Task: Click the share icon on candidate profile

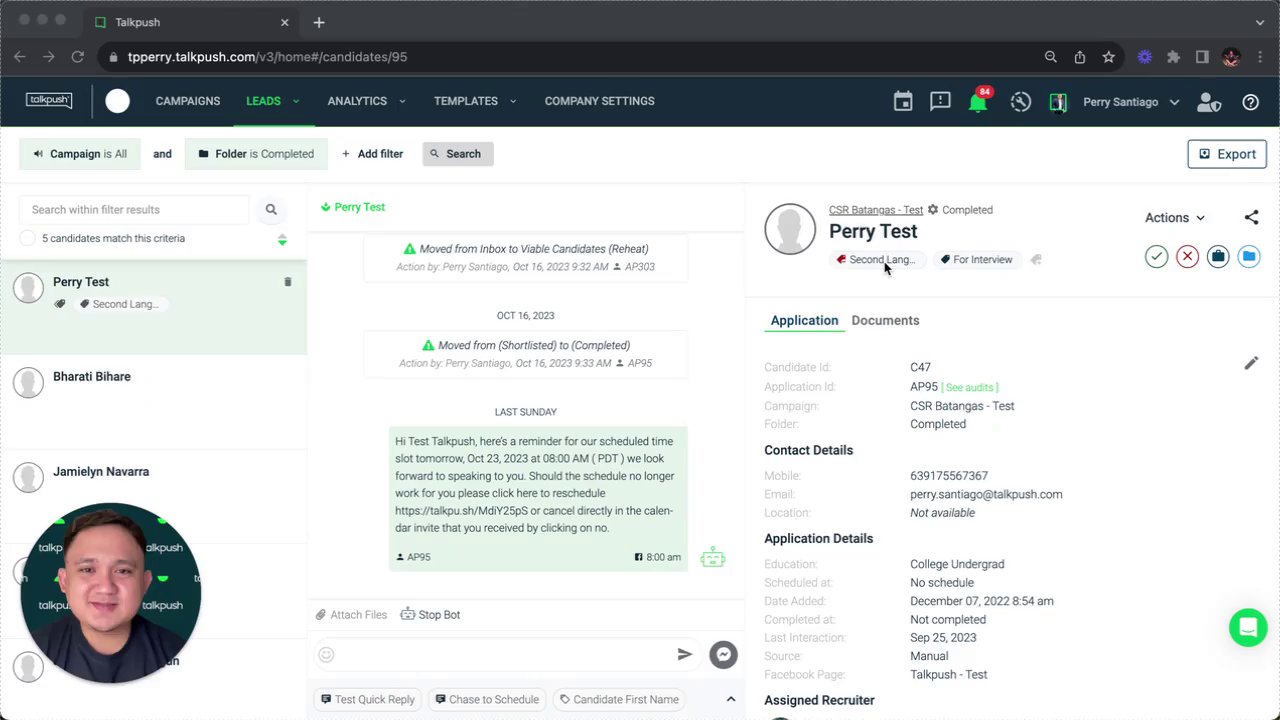Action: (1251, 217)
